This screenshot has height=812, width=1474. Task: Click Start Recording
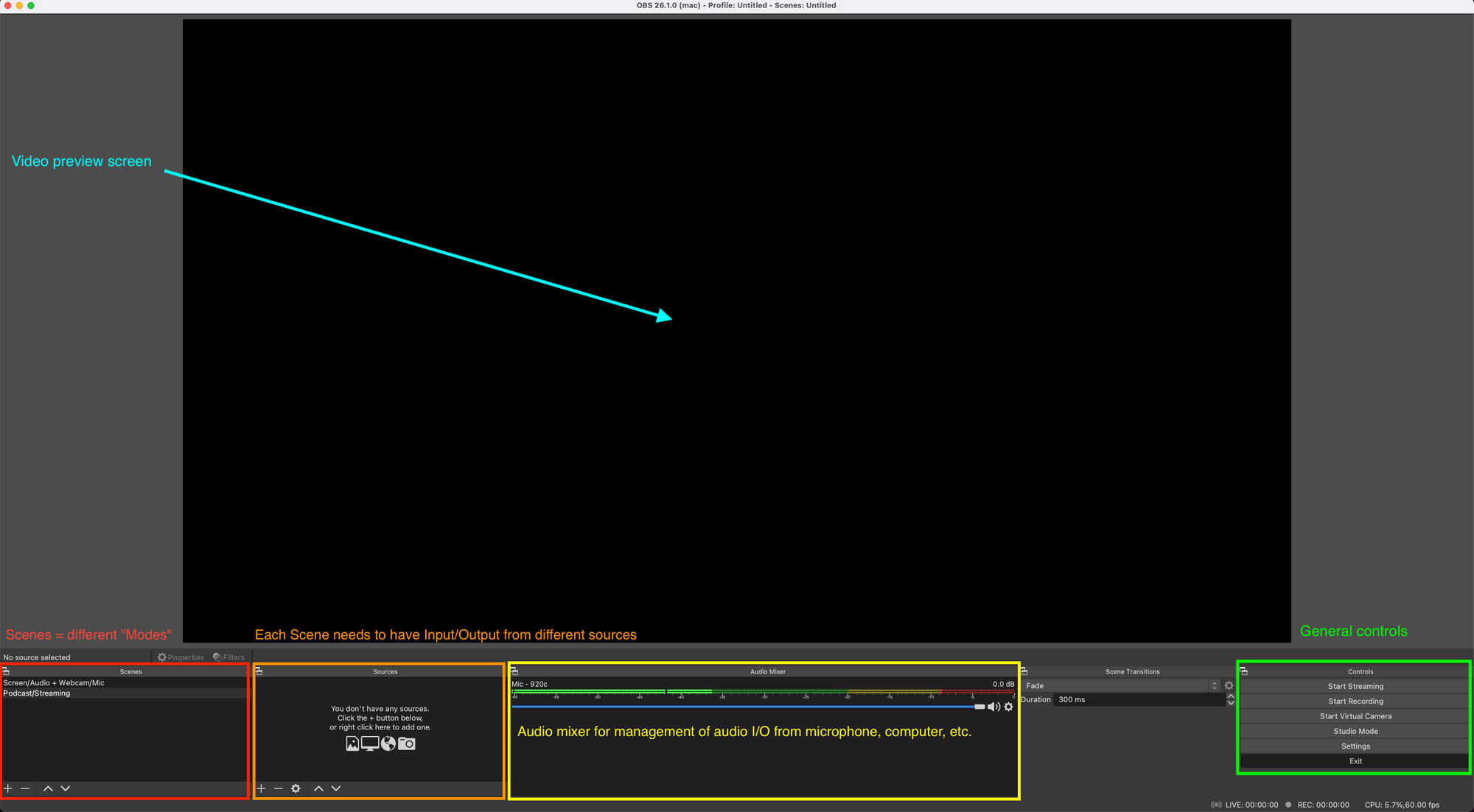(1355, 701)
